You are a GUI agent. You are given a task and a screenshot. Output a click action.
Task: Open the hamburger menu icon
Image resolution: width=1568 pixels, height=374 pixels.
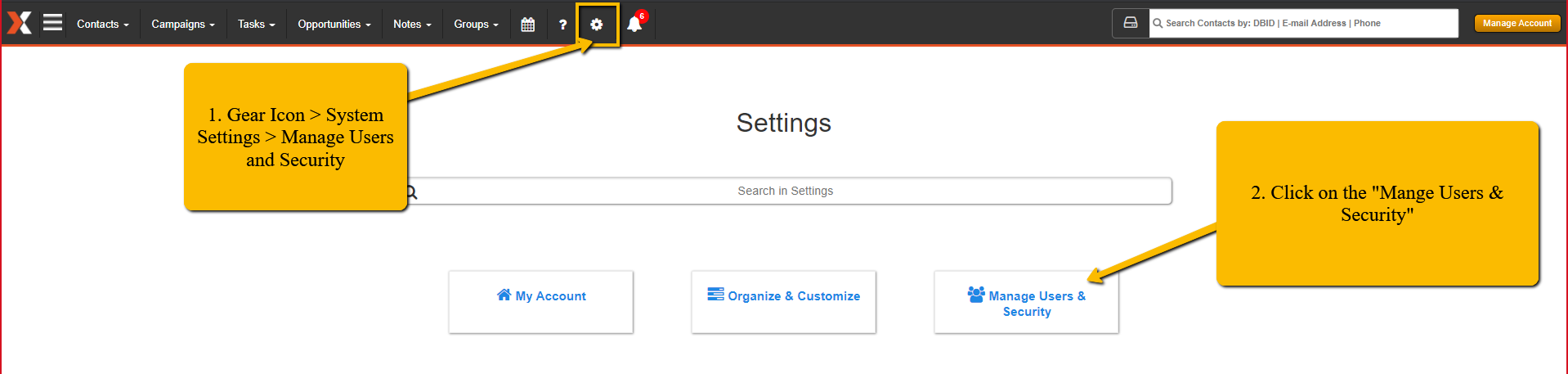pyautogui.click(x=53, y=22)
